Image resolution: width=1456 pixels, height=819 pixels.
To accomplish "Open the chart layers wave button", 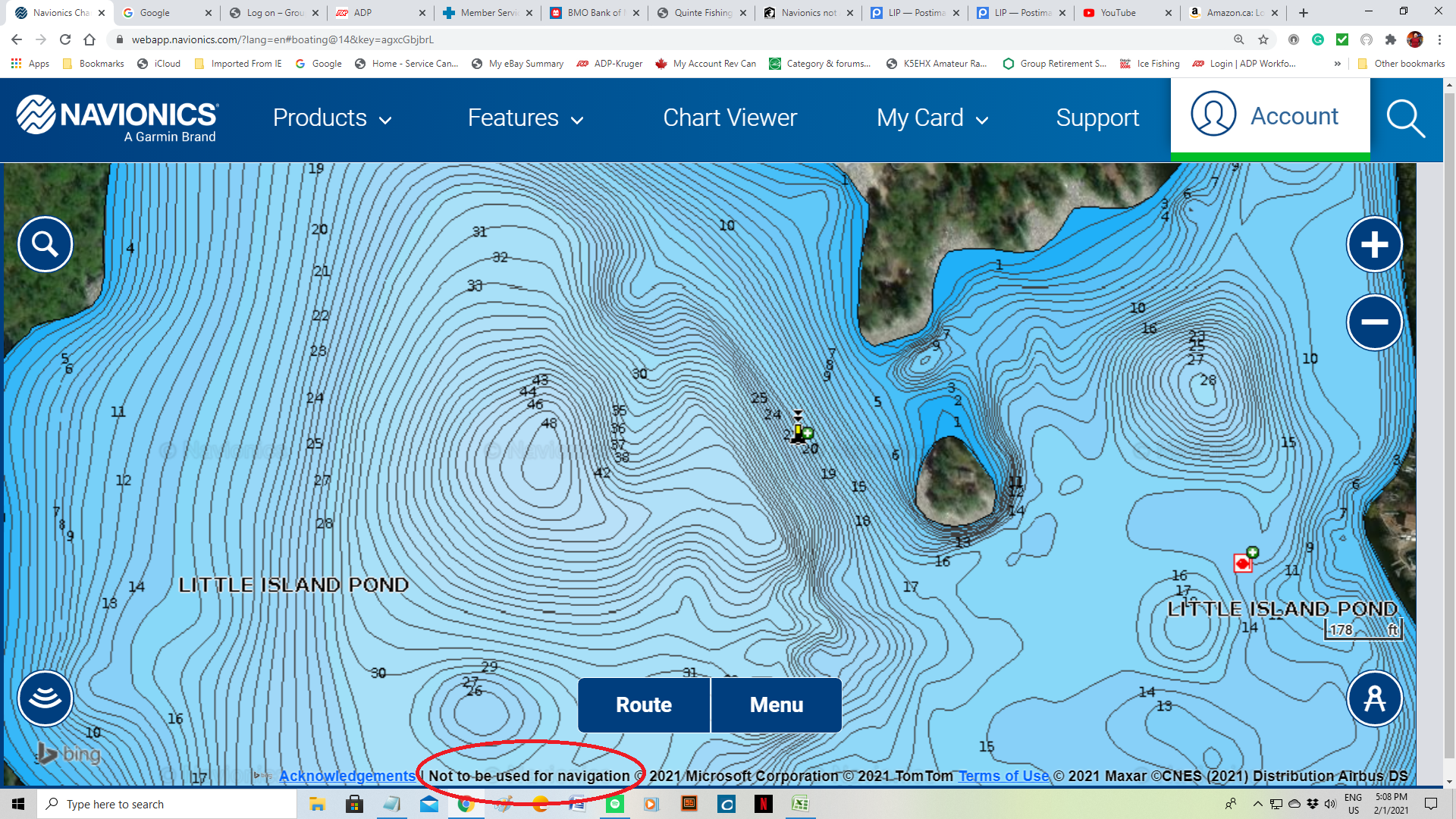I will click(45, 698).
